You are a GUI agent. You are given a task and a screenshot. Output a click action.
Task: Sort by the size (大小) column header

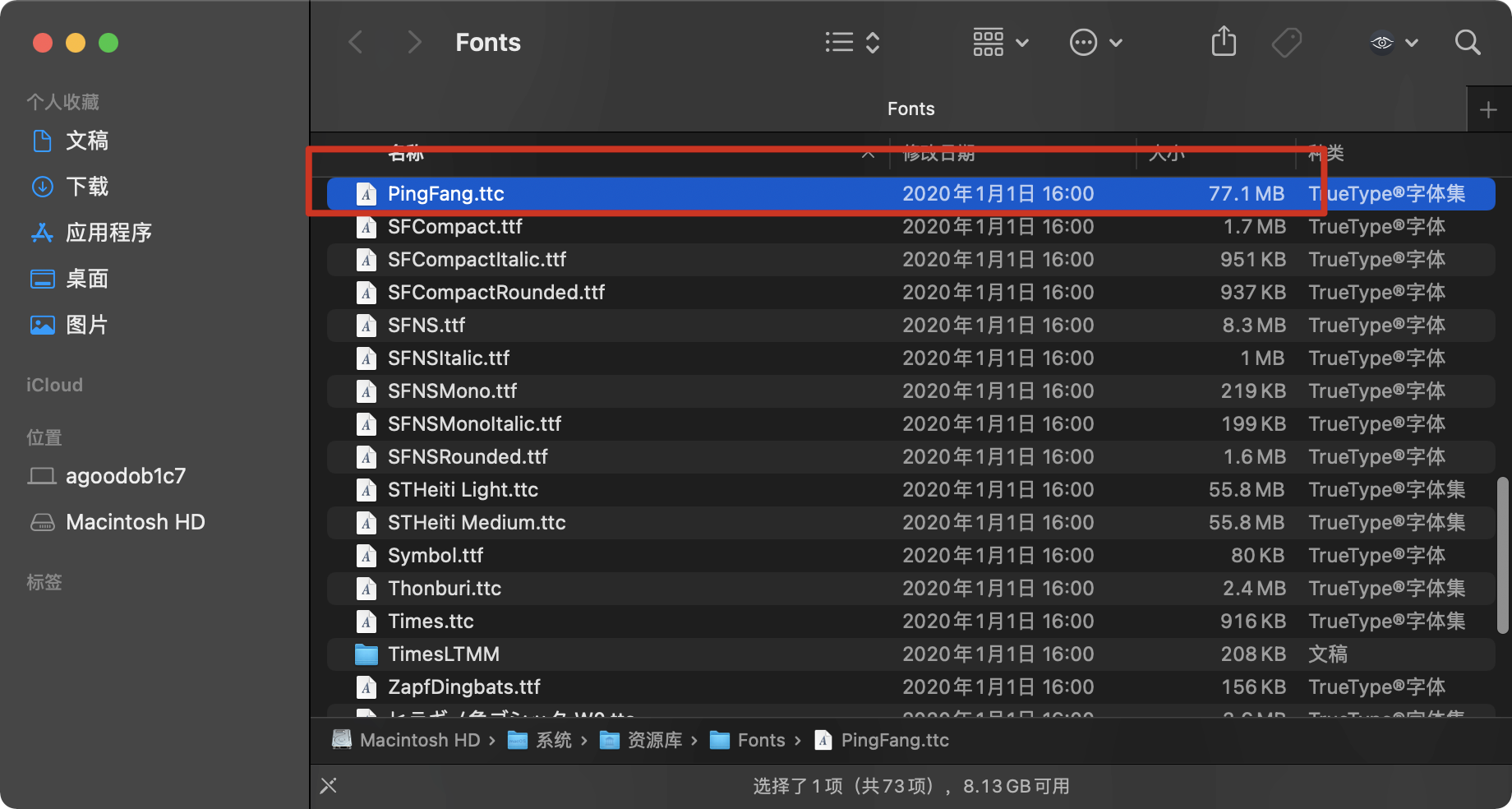coord(1167,153)
